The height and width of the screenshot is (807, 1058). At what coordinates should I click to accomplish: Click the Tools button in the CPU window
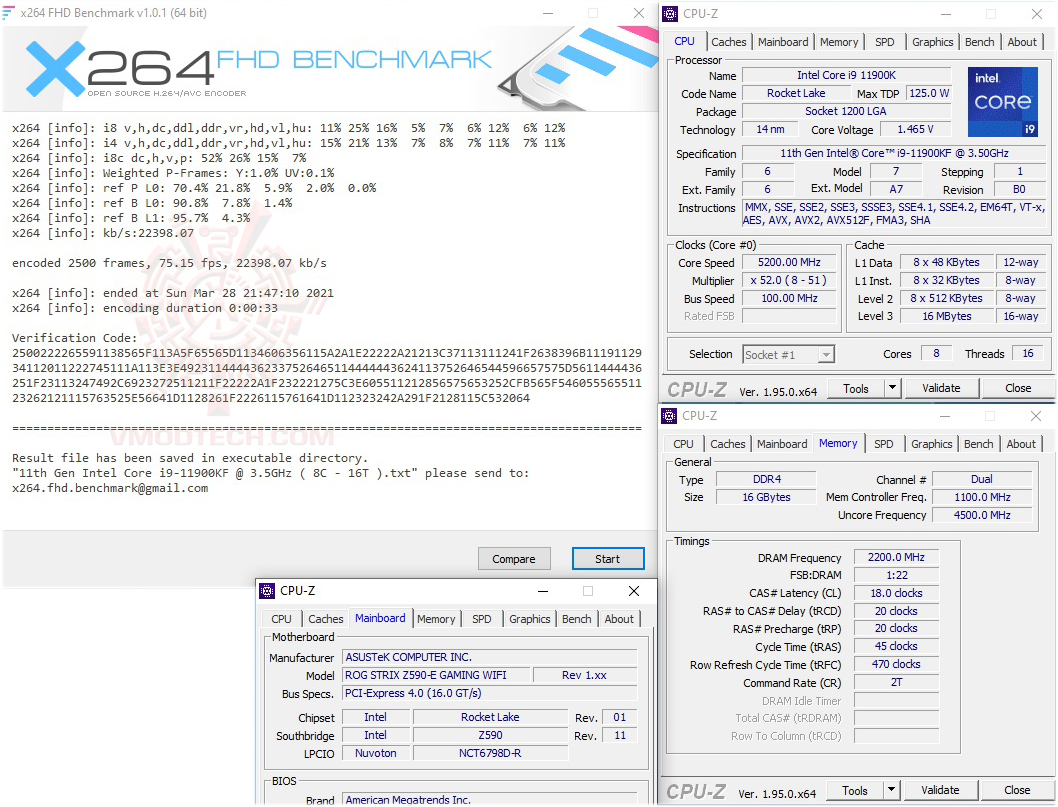[x=856, y=388]
